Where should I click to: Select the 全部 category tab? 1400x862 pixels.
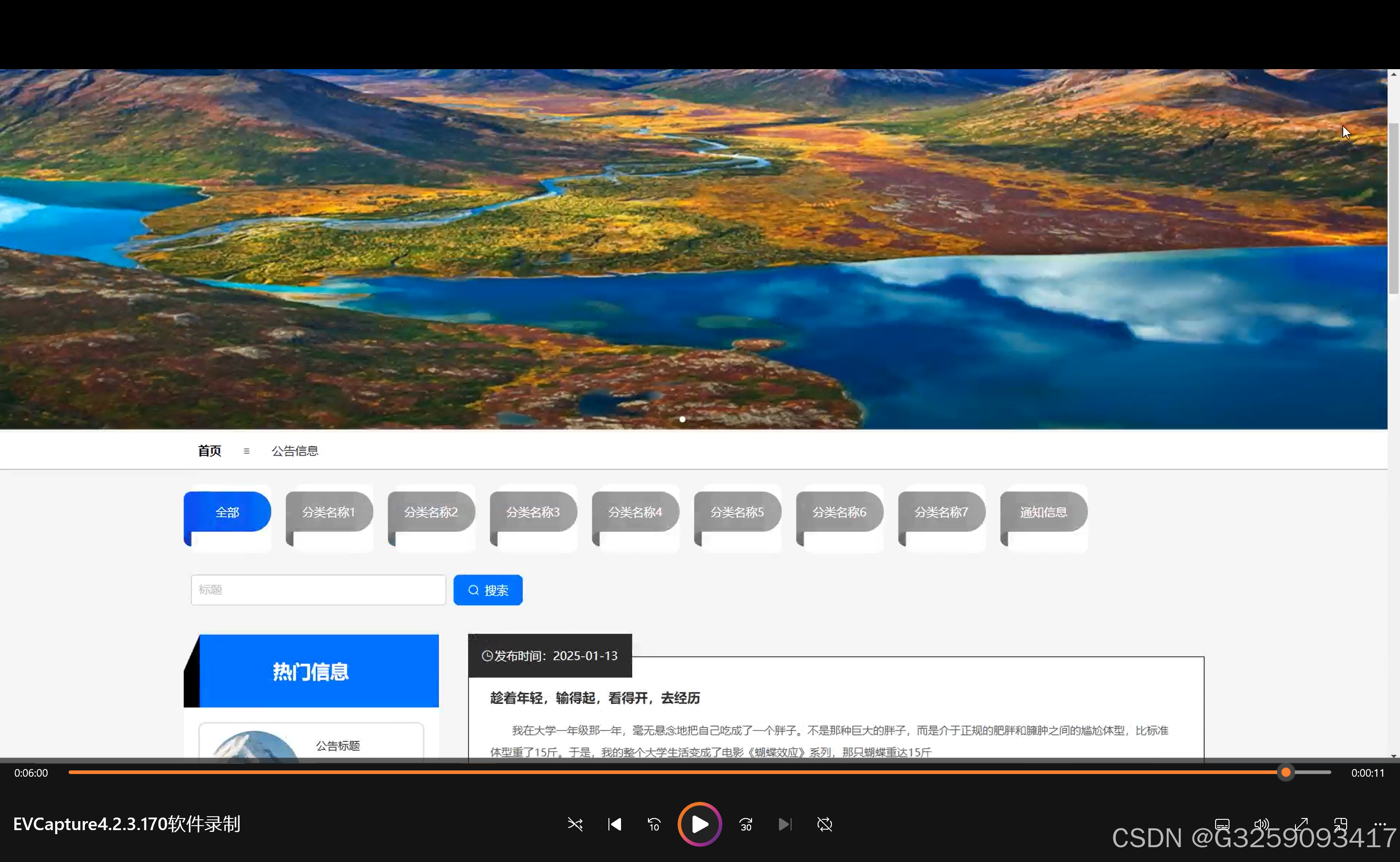(227, 512)
